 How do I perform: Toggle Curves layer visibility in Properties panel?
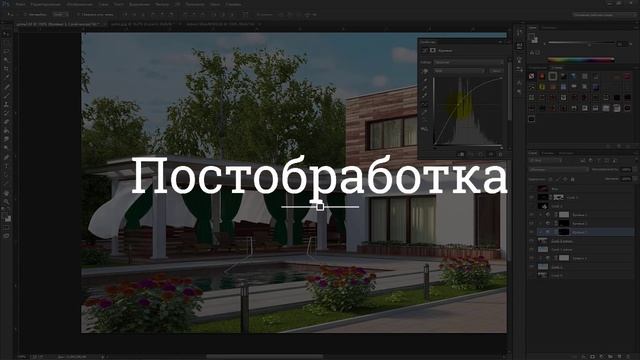click(x=491, y=154)
